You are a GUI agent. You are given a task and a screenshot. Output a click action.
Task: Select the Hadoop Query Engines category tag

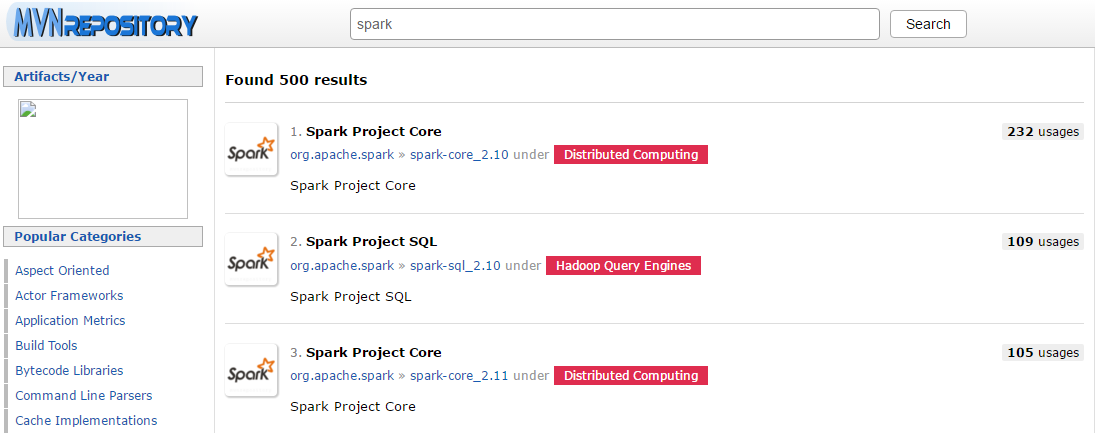(x=623, y=265)
